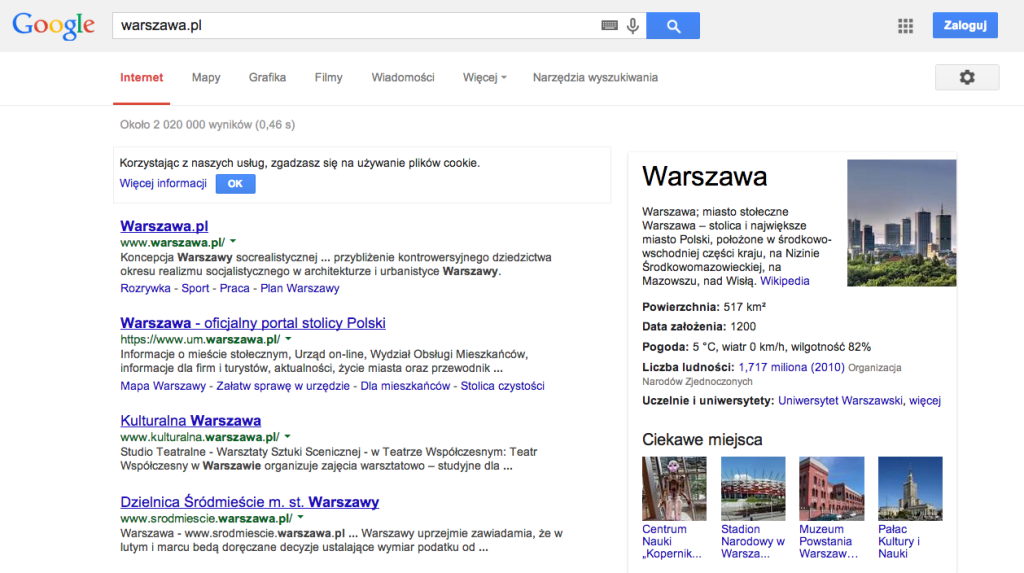The width and height of the screenshot is (1024, 573).
Task: Open Warszawa - oficjalny portal stolicy Polski
Action: pyautogui.click(x=253, y=323)
